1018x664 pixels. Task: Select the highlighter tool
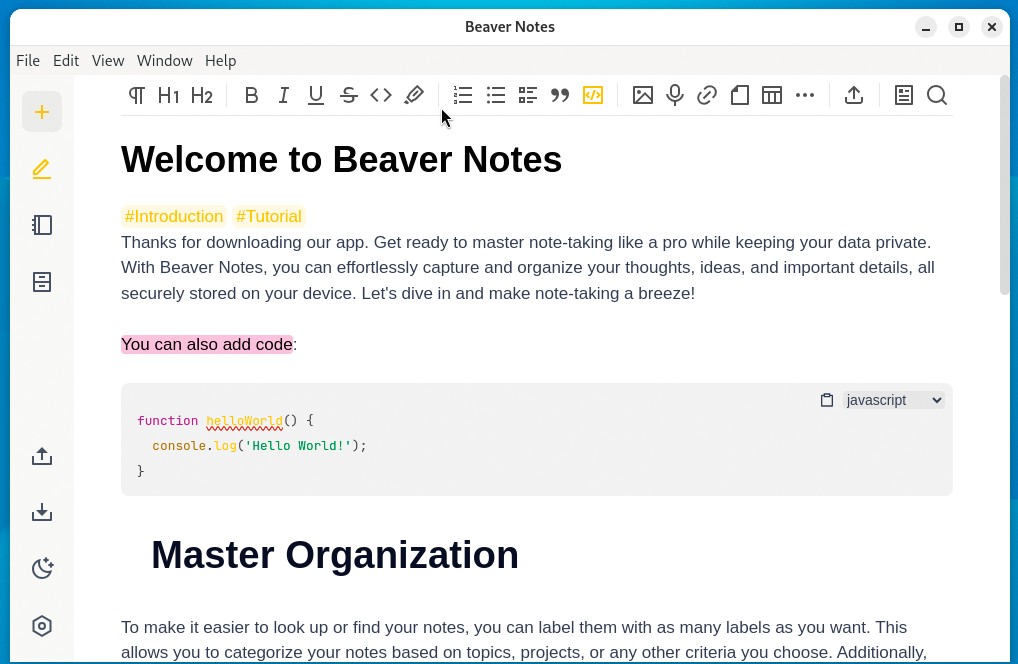click(x=414, y=95)
